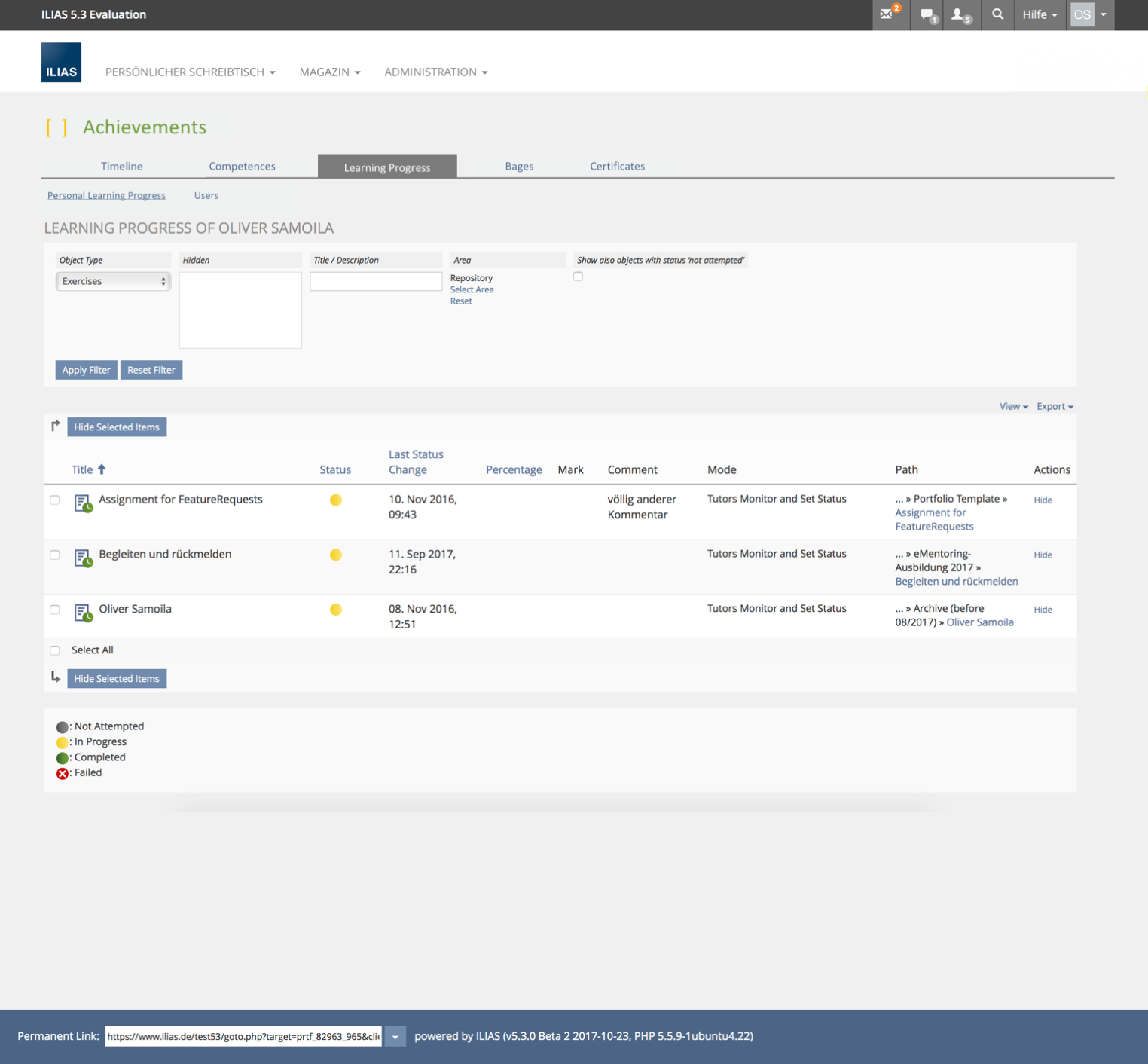Screen dimensions: 1148x1064
Task: Enable showing 'not attempted' status objects
Action: (x=578, y=277)
